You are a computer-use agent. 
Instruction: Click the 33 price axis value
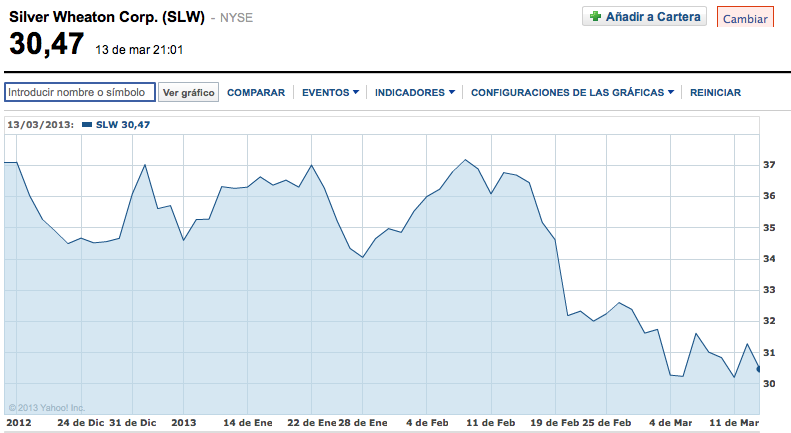769,290
